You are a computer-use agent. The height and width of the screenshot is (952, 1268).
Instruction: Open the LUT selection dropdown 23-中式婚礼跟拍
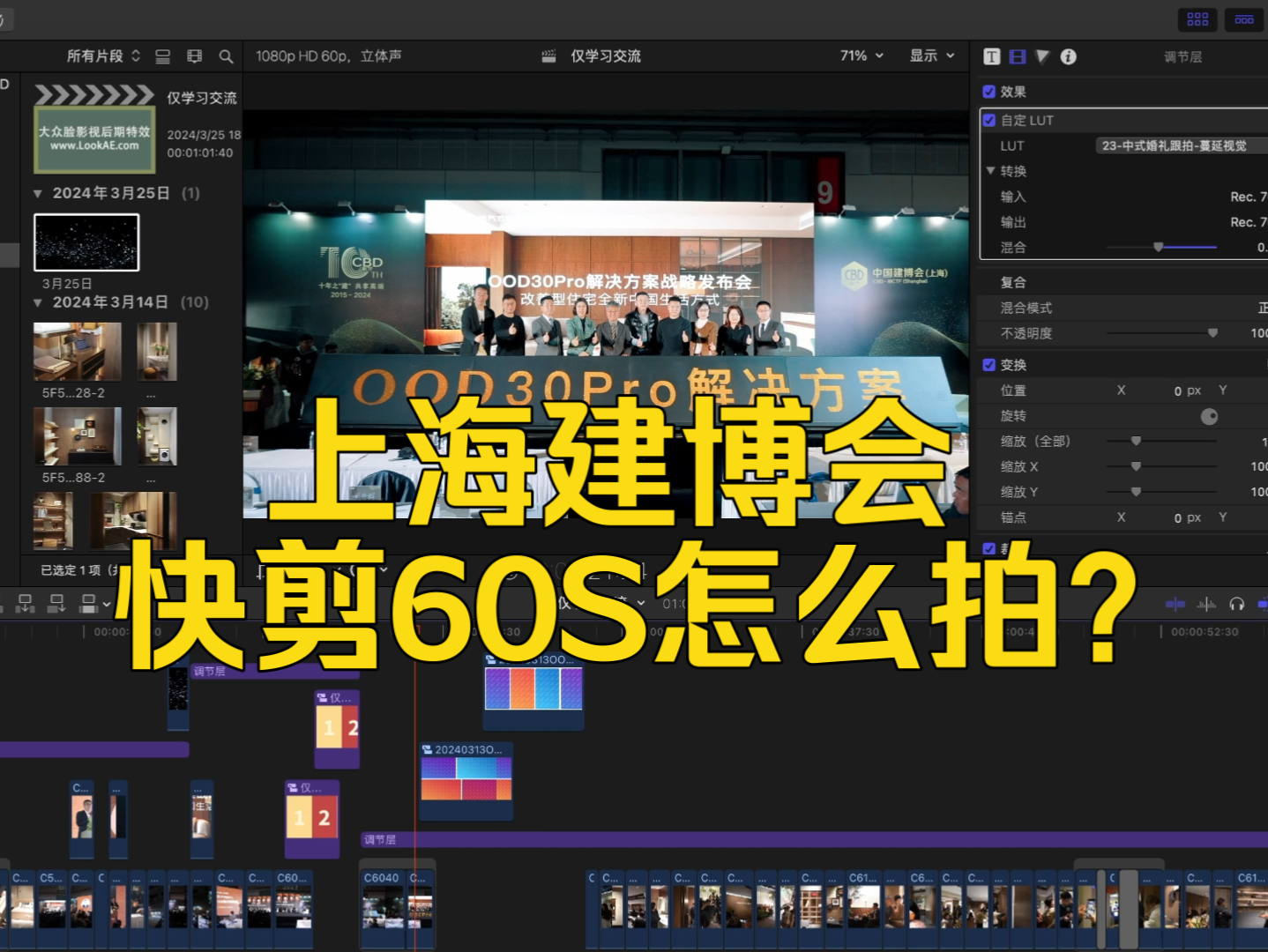pyautogui.click(x=1180, y=145)
